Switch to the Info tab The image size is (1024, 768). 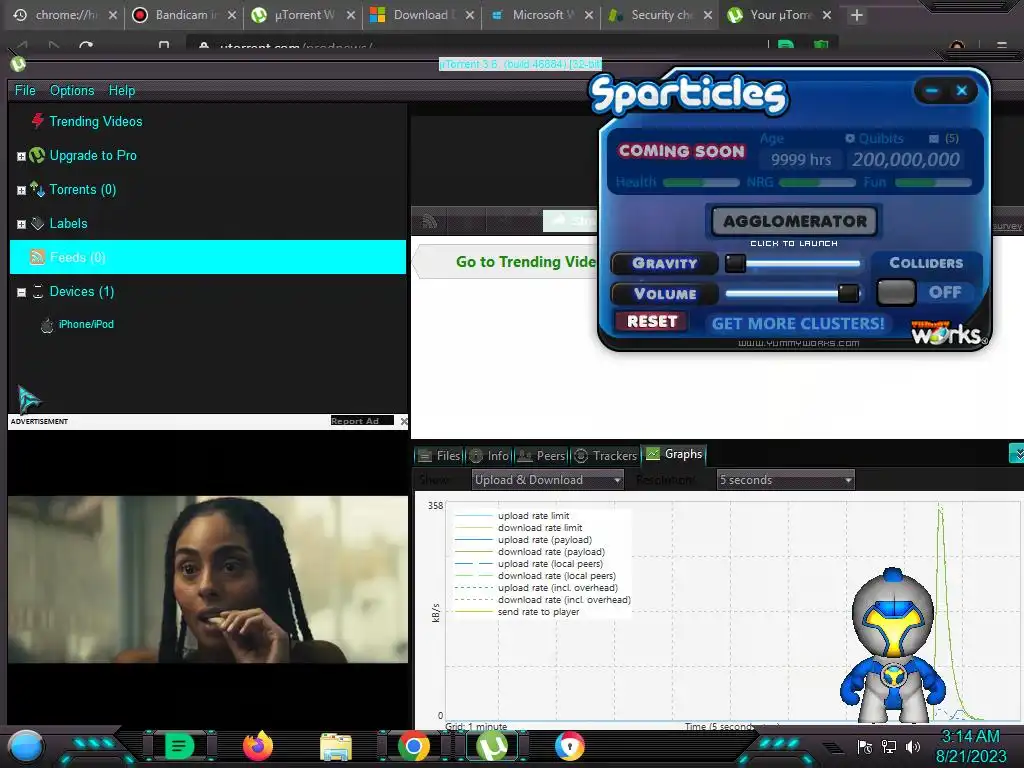(490, 455)
